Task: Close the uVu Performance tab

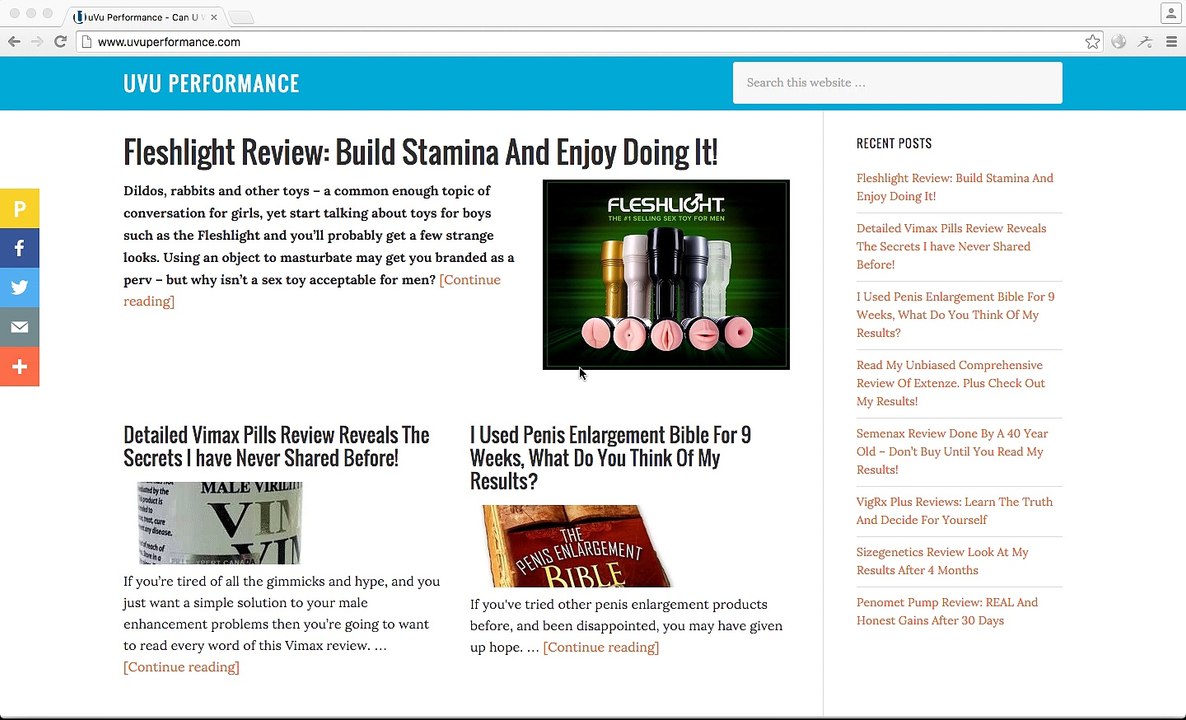Action: (213, 17)
